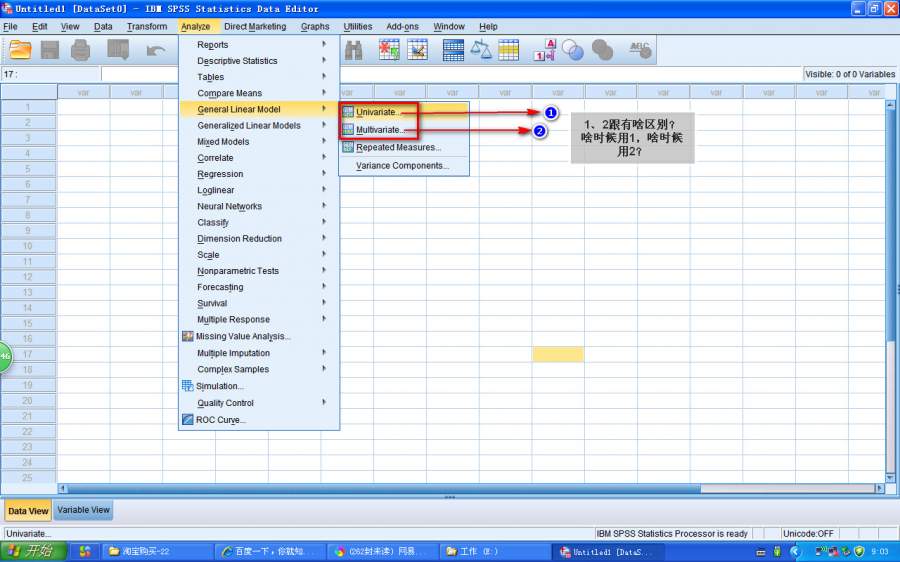Click the Insert Variable toolbar icon
900x562 pixels.
(x=417, y=50)
